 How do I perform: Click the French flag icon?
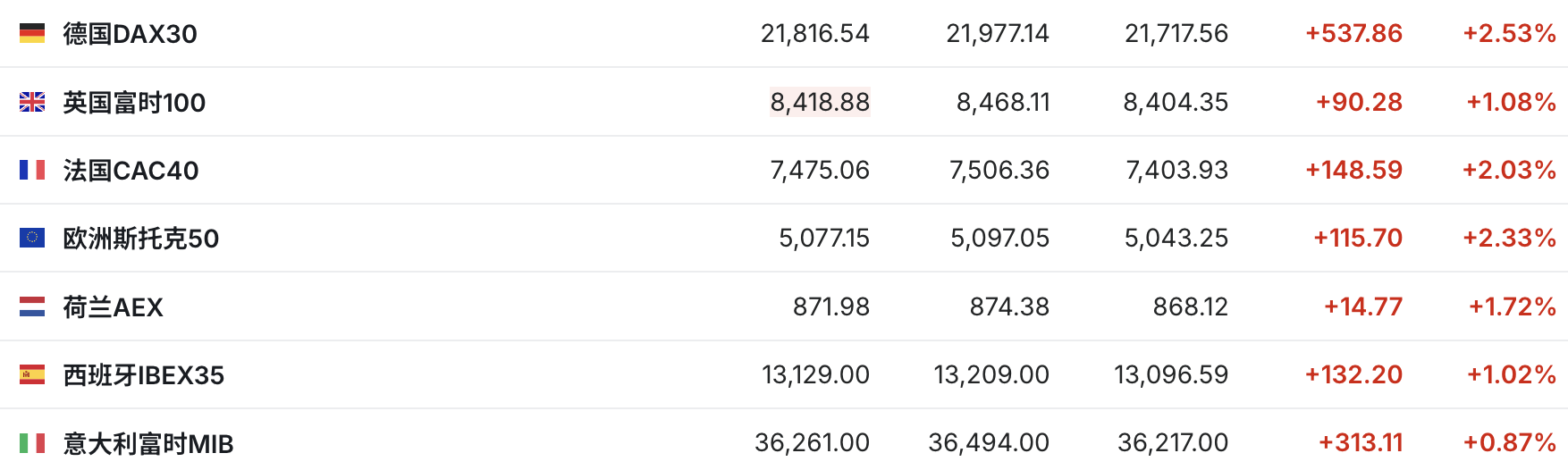click(x=32, y=170)
